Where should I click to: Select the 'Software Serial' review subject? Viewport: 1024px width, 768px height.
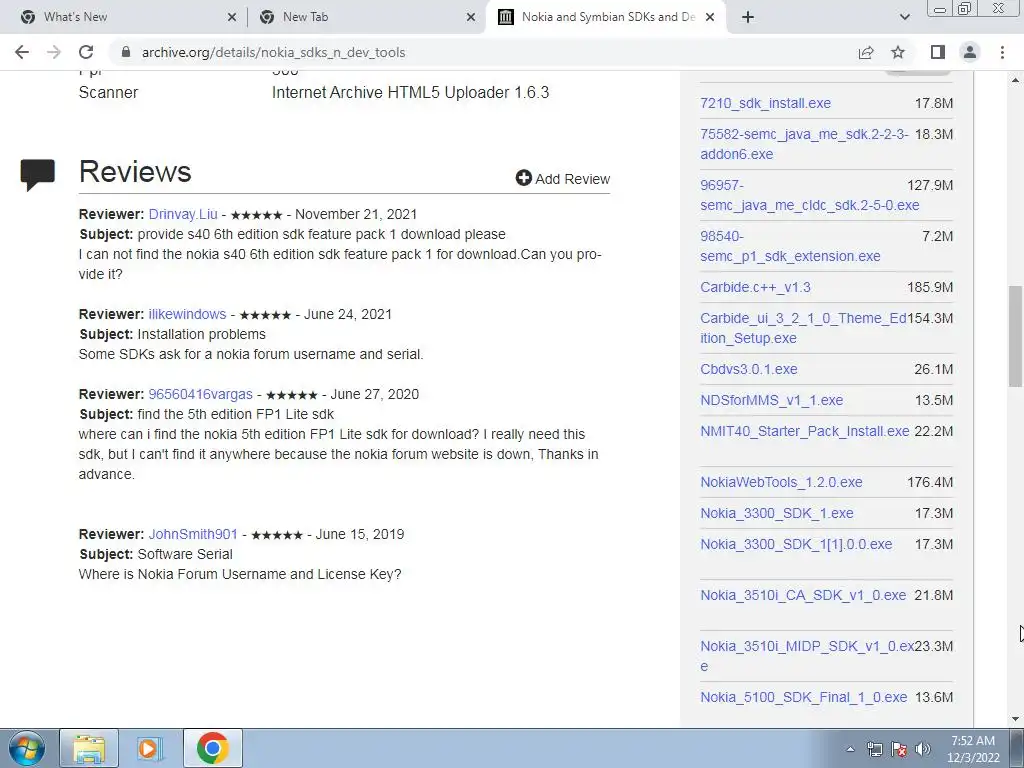click(185, 554)
